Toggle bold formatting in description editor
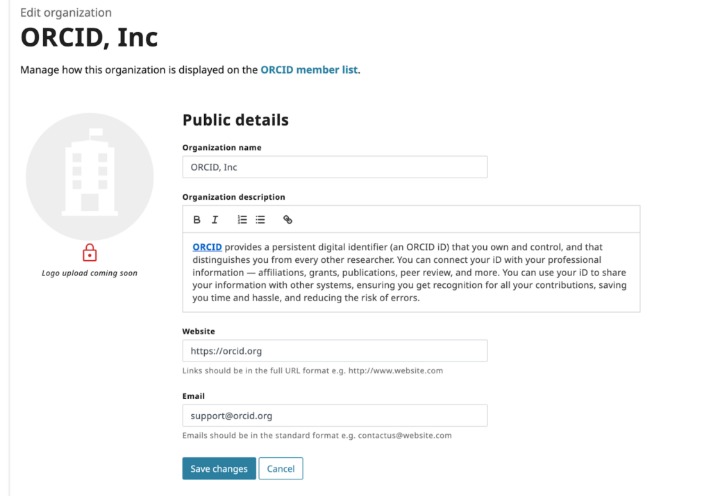Image resolution: width=711 pixels, height=496 pixels. click(197, 220)
